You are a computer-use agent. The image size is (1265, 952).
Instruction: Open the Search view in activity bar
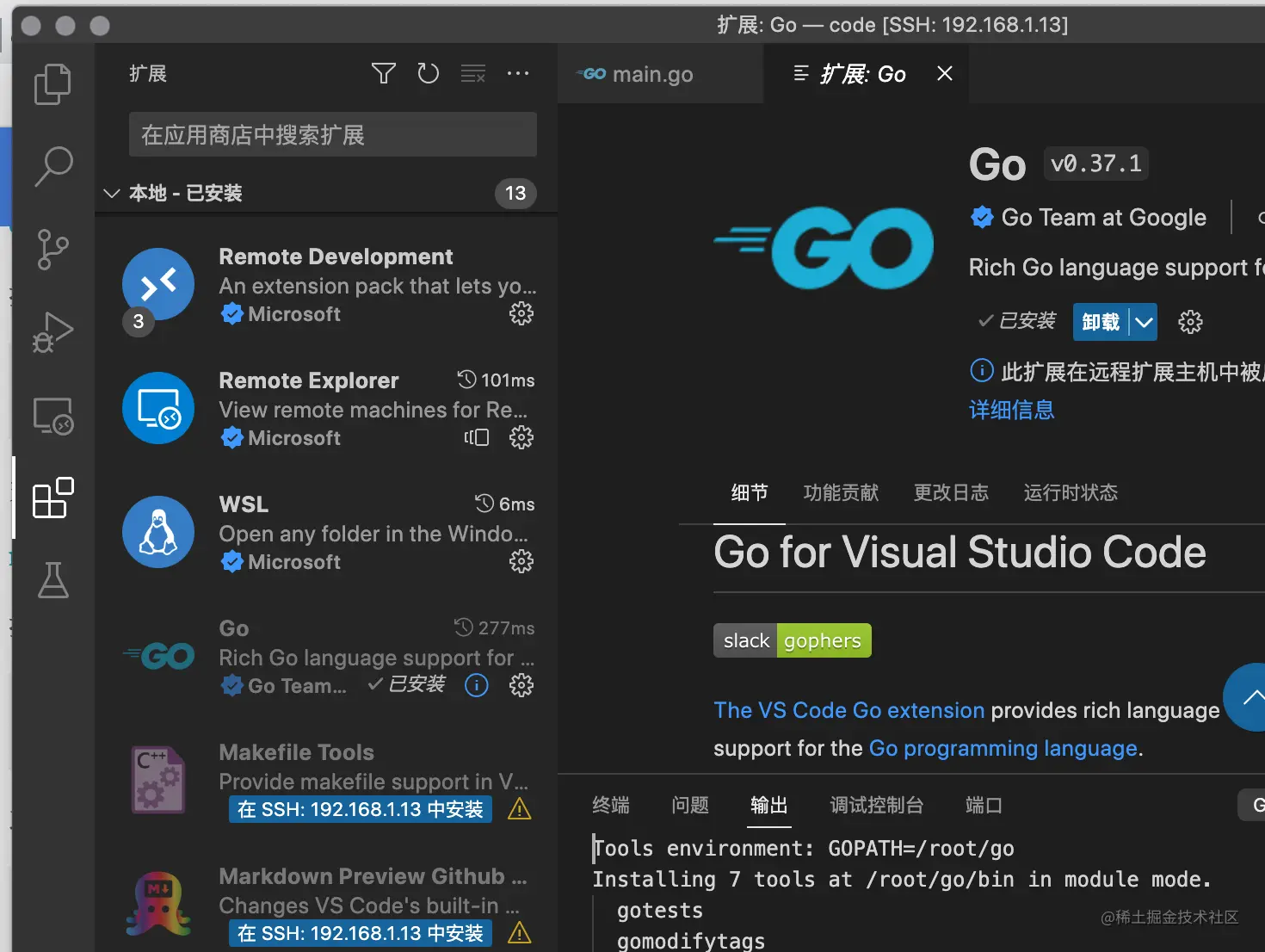click(x=52, y=165)
